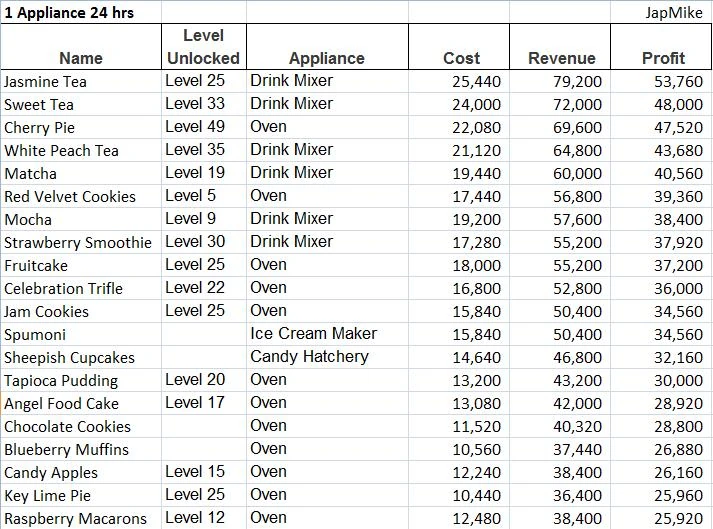Select the Revenue header cell

560,47
